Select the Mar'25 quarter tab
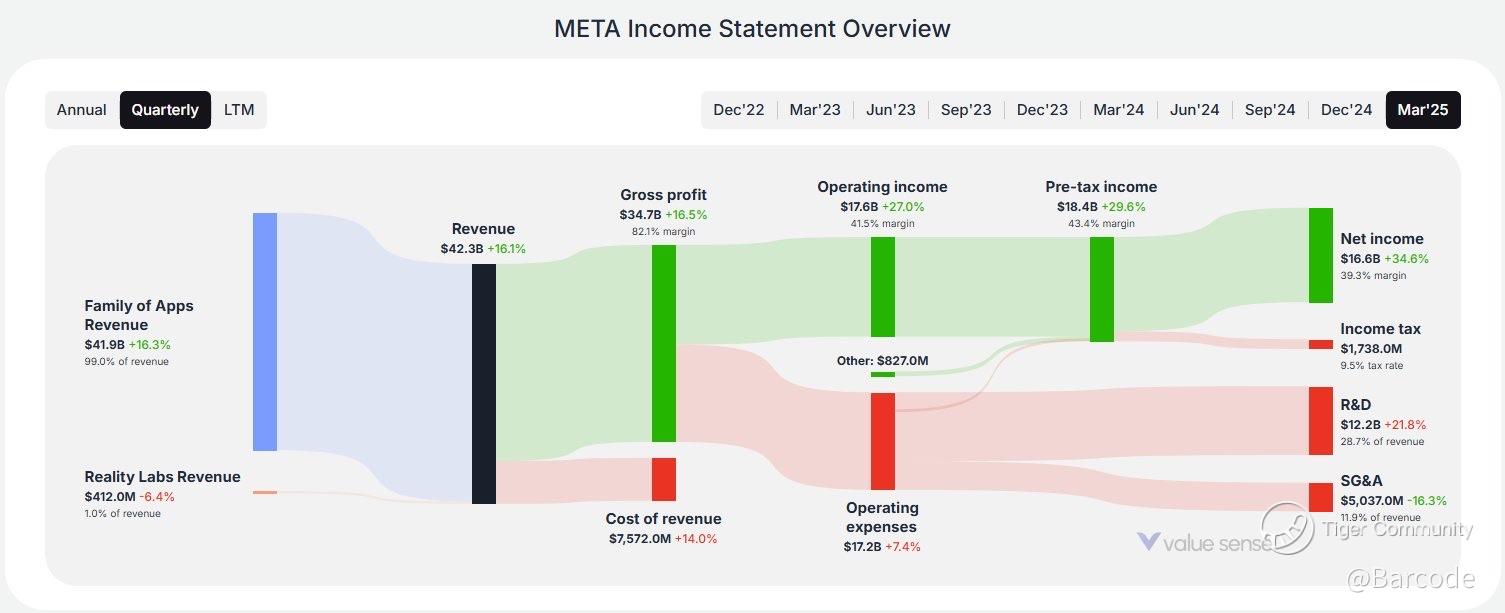Screen dimensions: 1505x613 (1423, 110)
